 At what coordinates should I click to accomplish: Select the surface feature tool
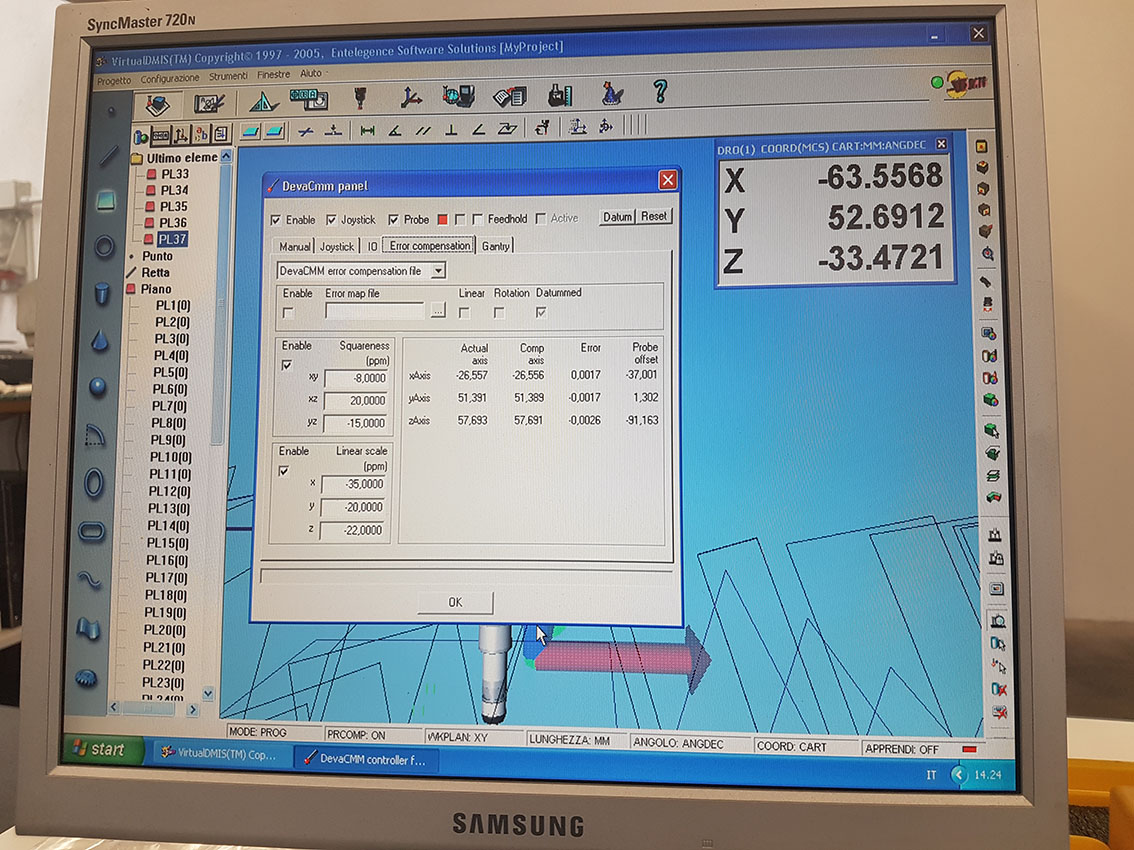[88, 629]
